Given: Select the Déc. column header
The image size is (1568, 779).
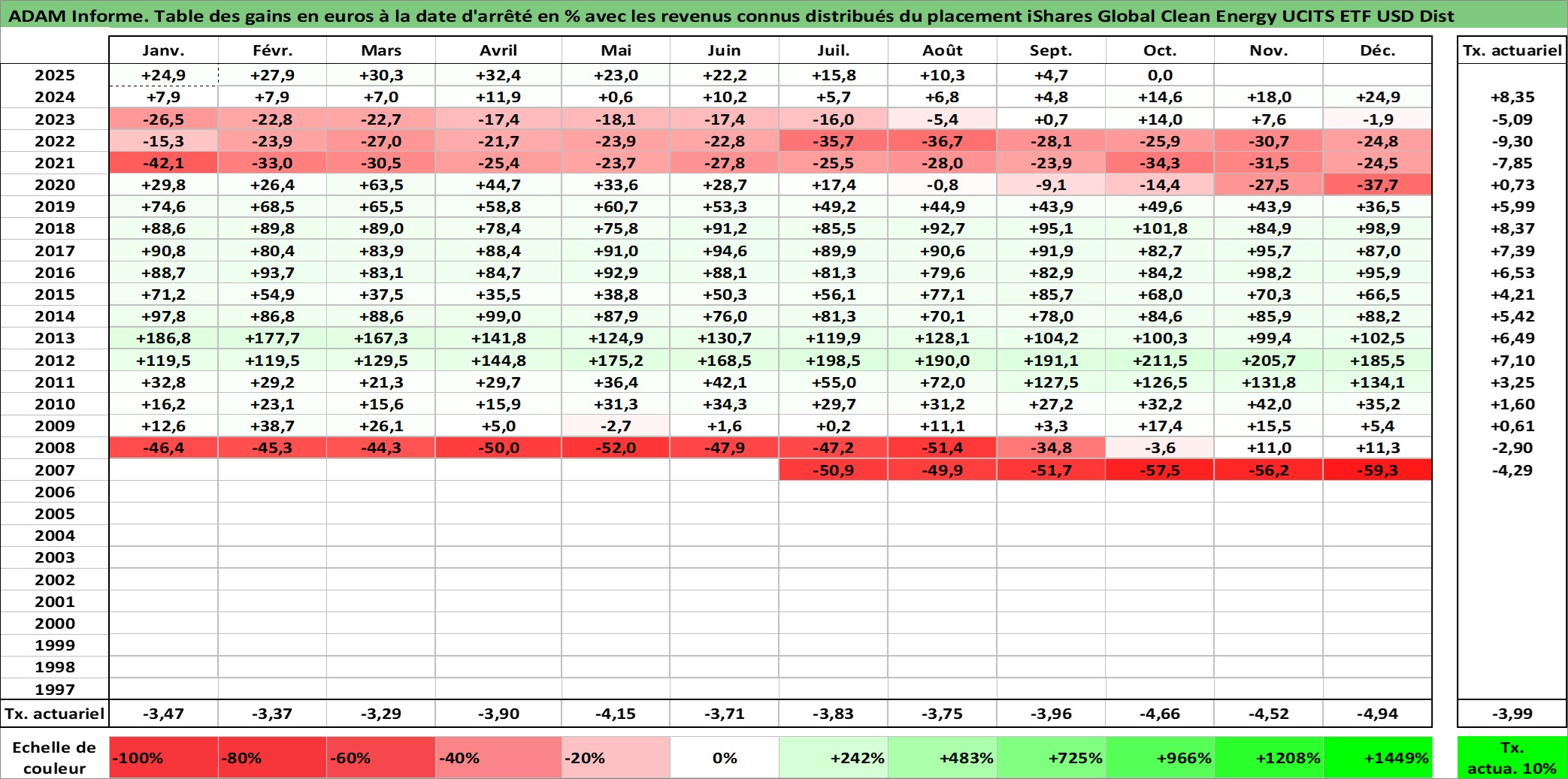Looking at the screenshot, I should pyautogui.click(x=1377, y=50).
